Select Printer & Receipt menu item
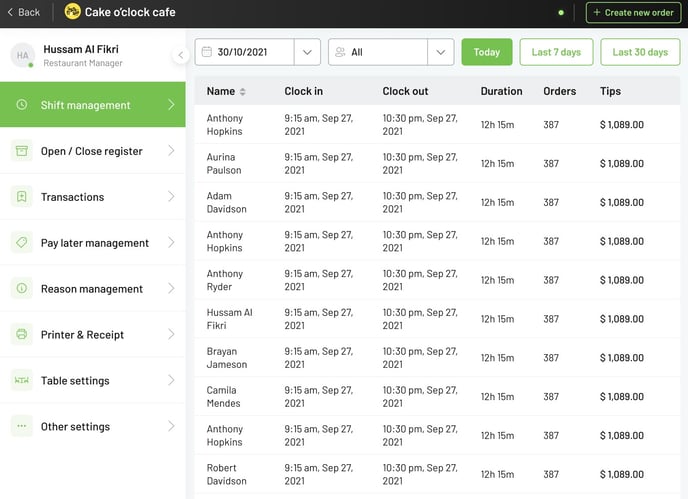Image resolution: width=688 pixels, height=499 pixels. 93,334
